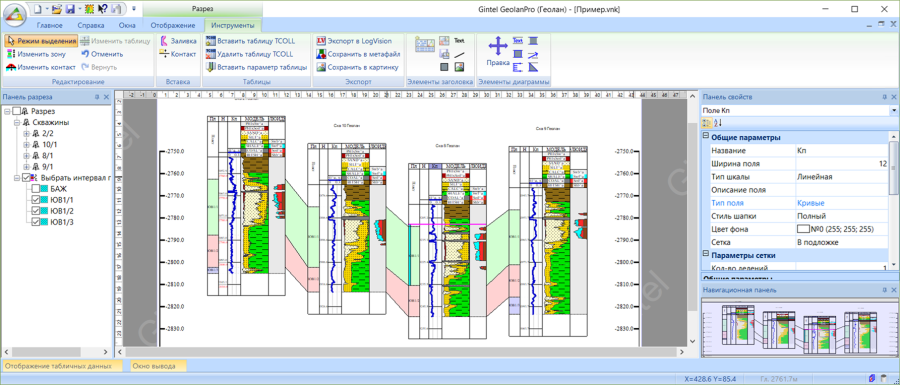This screenshot has height=385, width=900.
Task: Open the Поле Кп properties dropdown
Action: [x=894, y=110]
